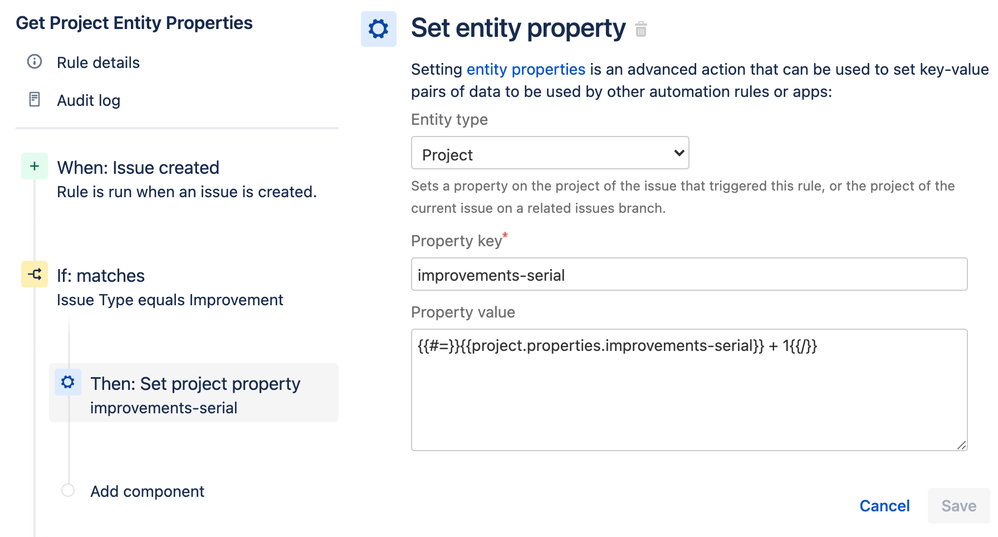
Task: Select If: matches condition
Action: point(100,276)
